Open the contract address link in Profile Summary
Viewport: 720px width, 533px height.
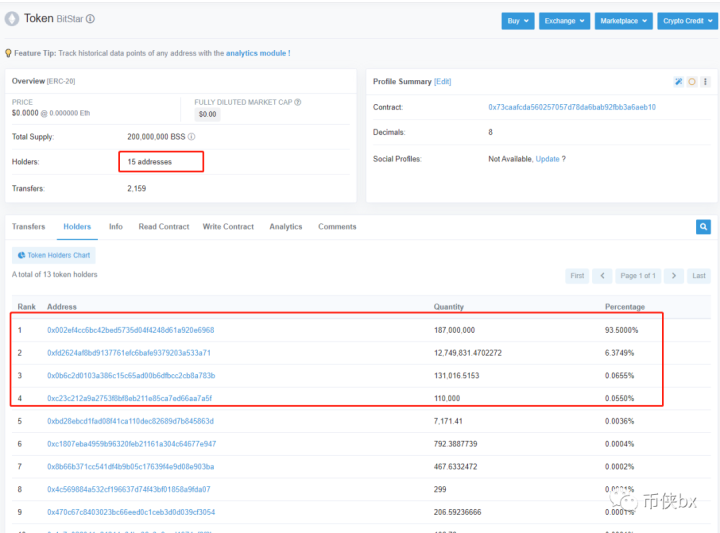[x=571, y=107]
